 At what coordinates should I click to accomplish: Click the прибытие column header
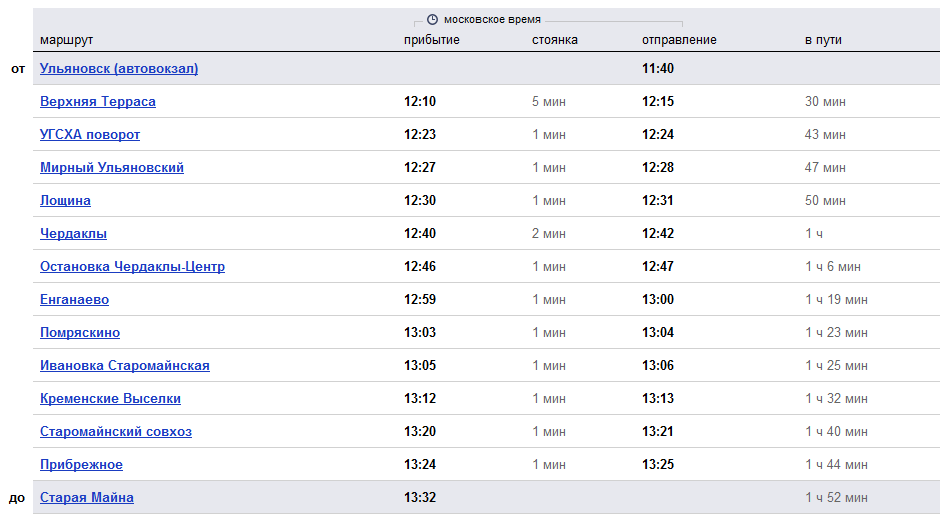(431, 40)
